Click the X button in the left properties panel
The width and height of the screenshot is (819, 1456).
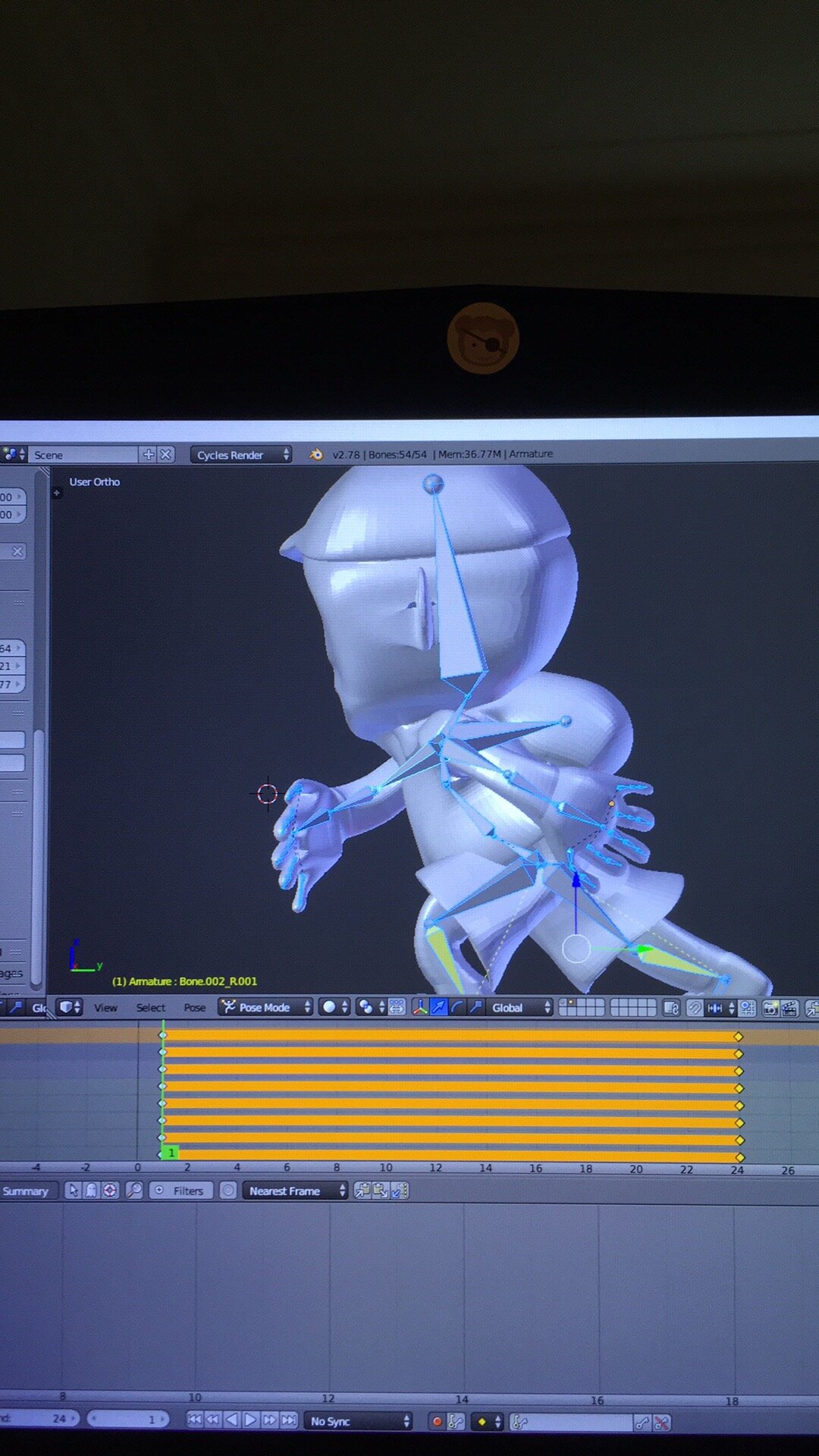(17, 551)
